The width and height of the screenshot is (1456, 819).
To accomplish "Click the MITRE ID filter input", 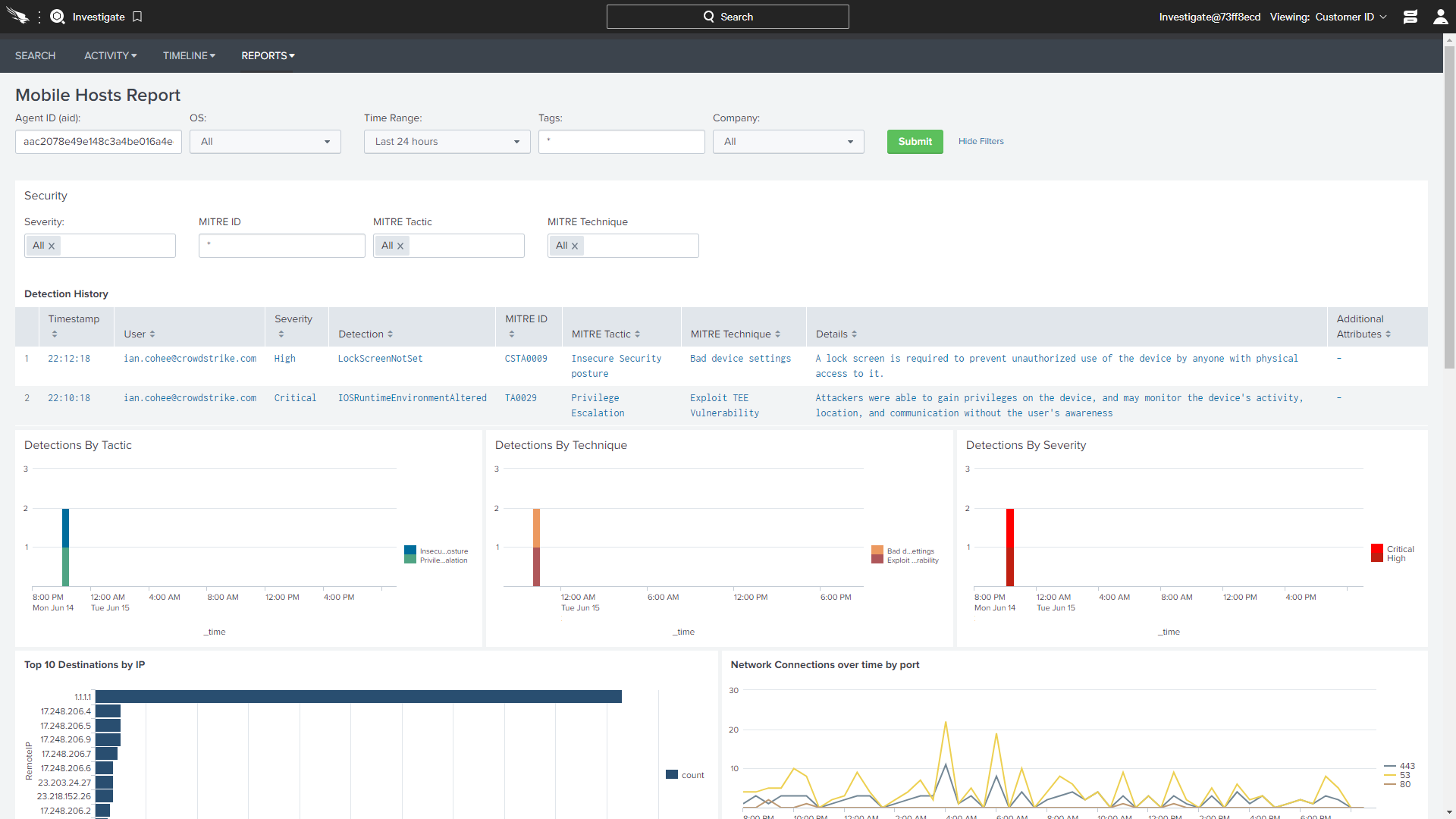I will (x=282, y=246).
